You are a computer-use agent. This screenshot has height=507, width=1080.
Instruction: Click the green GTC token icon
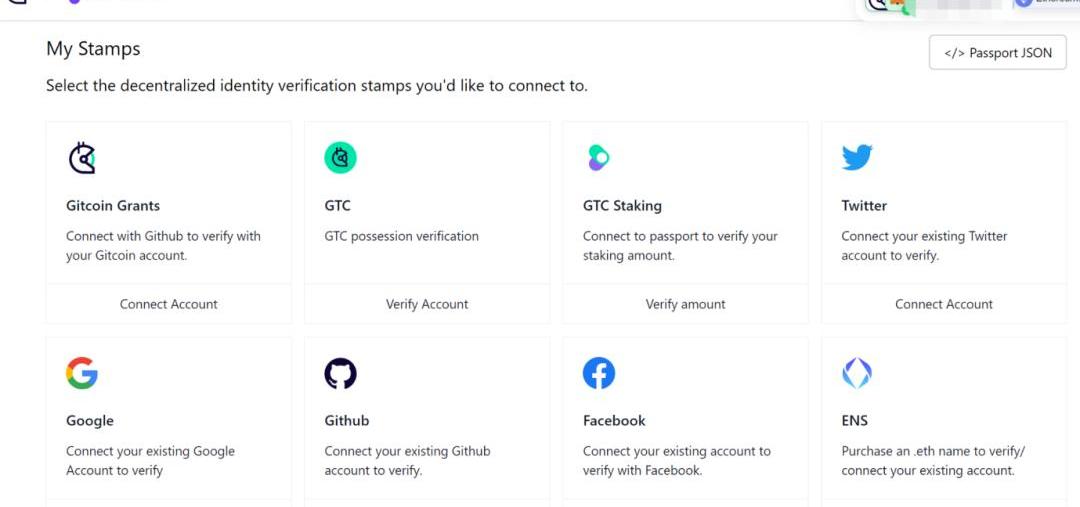(x=340, y=158)
